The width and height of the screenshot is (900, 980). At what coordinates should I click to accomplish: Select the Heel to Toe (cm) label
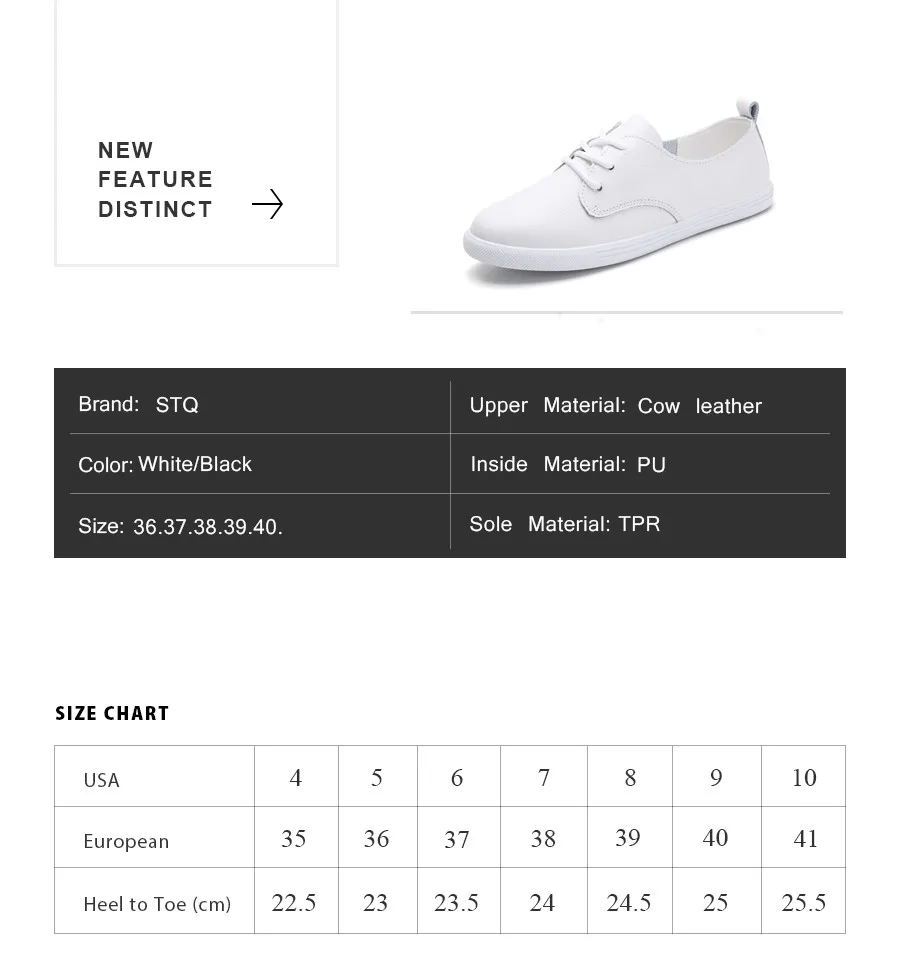(158, 904)
